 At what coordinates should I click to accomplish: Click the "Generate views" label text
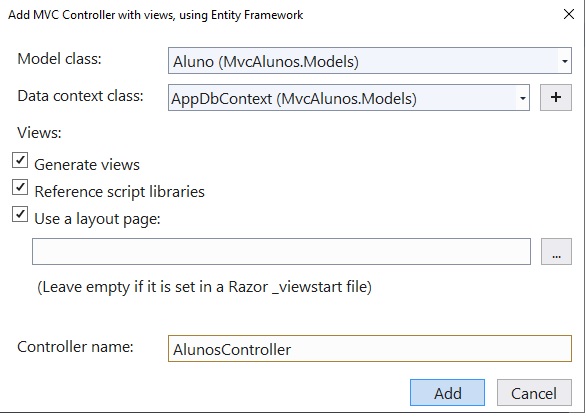click(87, 165)
